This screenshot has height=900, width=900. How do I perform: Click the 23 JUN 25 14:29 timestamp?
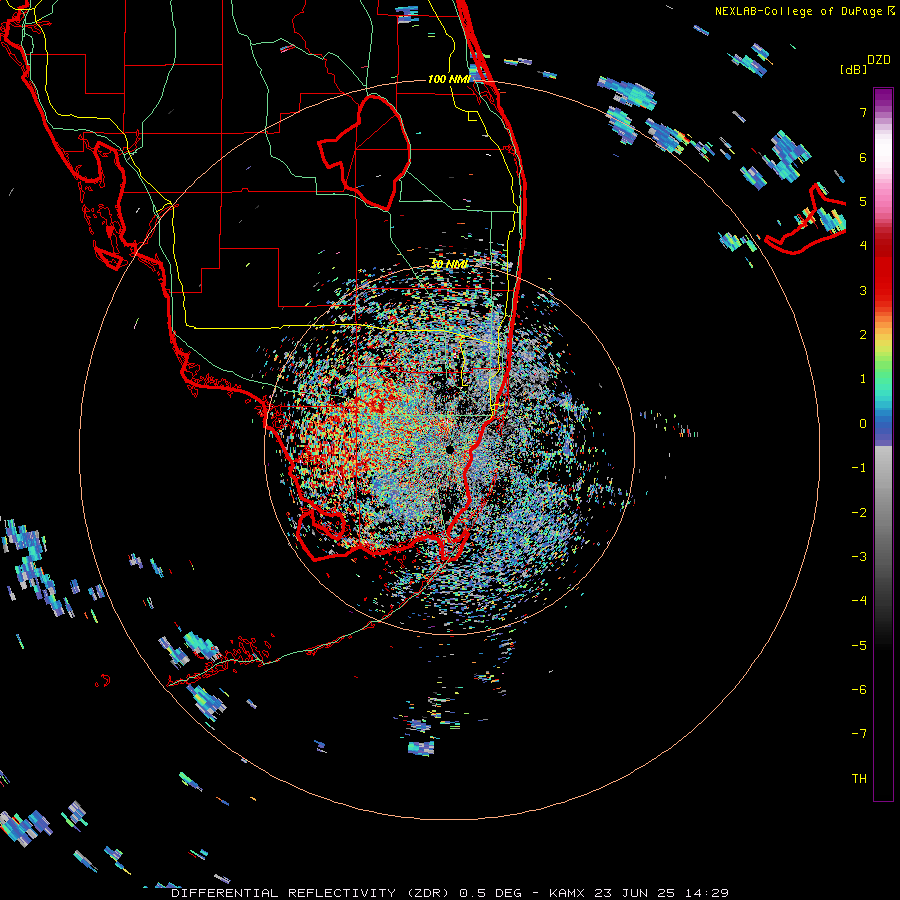pos(661,893)
